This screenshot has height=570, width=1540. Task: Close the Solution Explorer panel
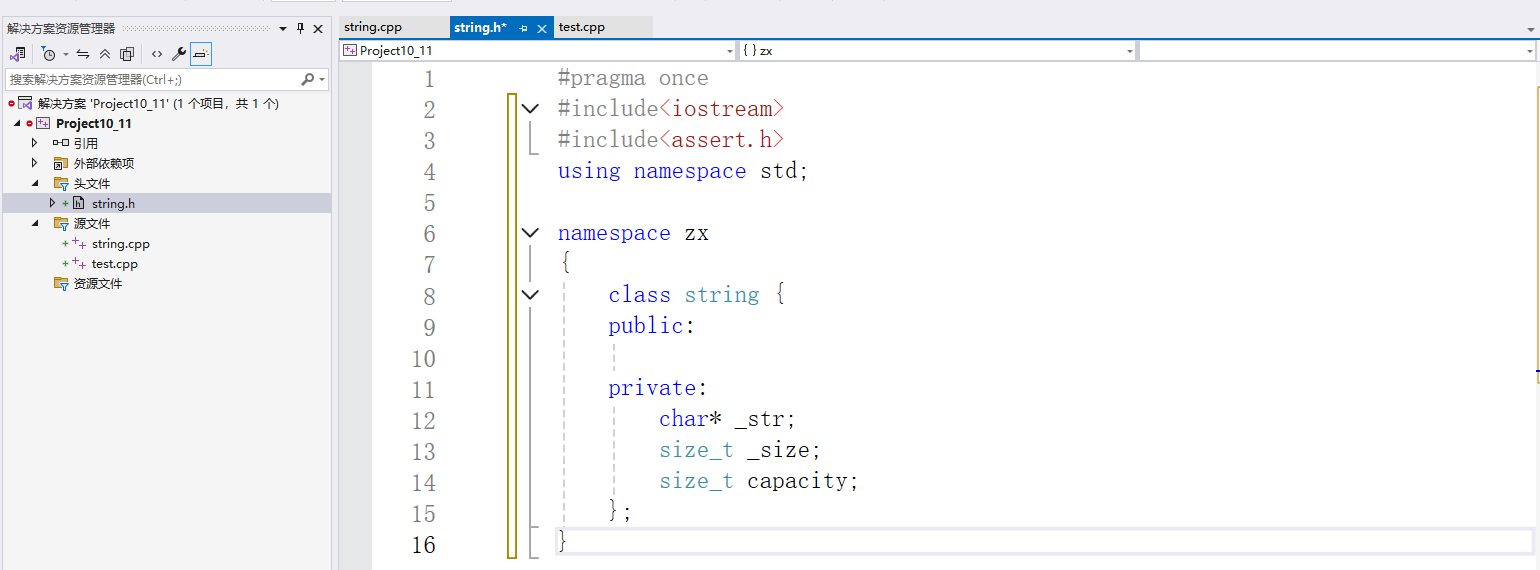tap(318, 29)
